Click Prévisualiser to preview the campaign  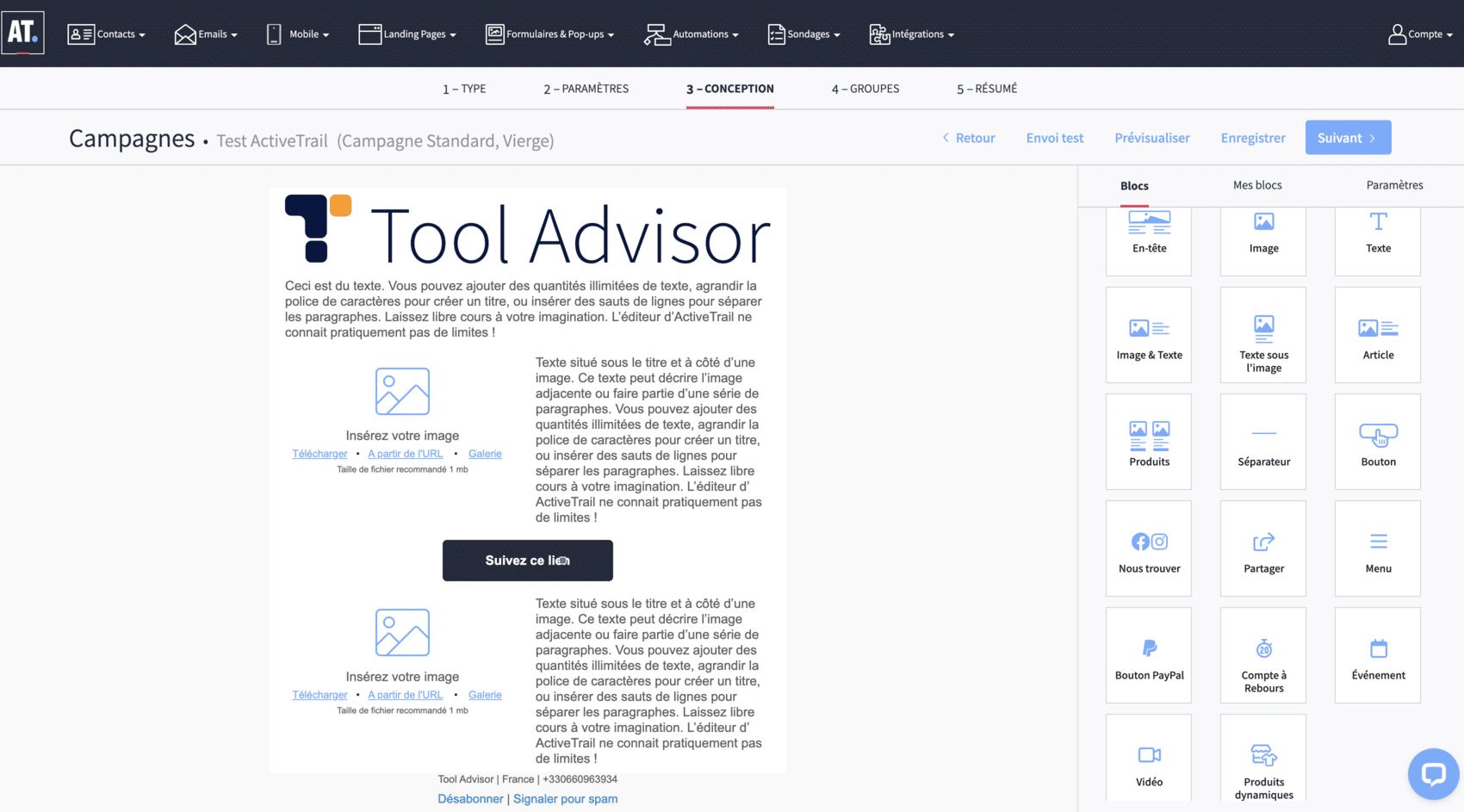click(x=1152, y=138)
